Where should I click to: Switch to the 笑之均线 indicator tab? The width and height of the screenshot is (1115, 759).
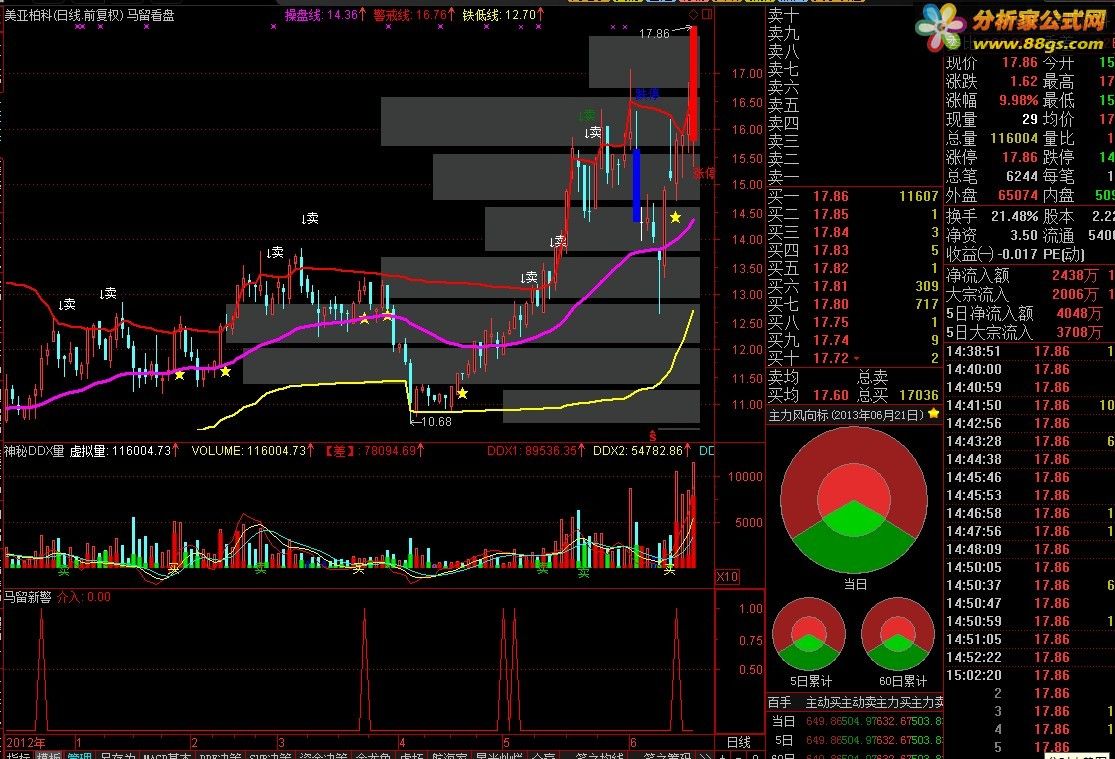pos(599,755)
